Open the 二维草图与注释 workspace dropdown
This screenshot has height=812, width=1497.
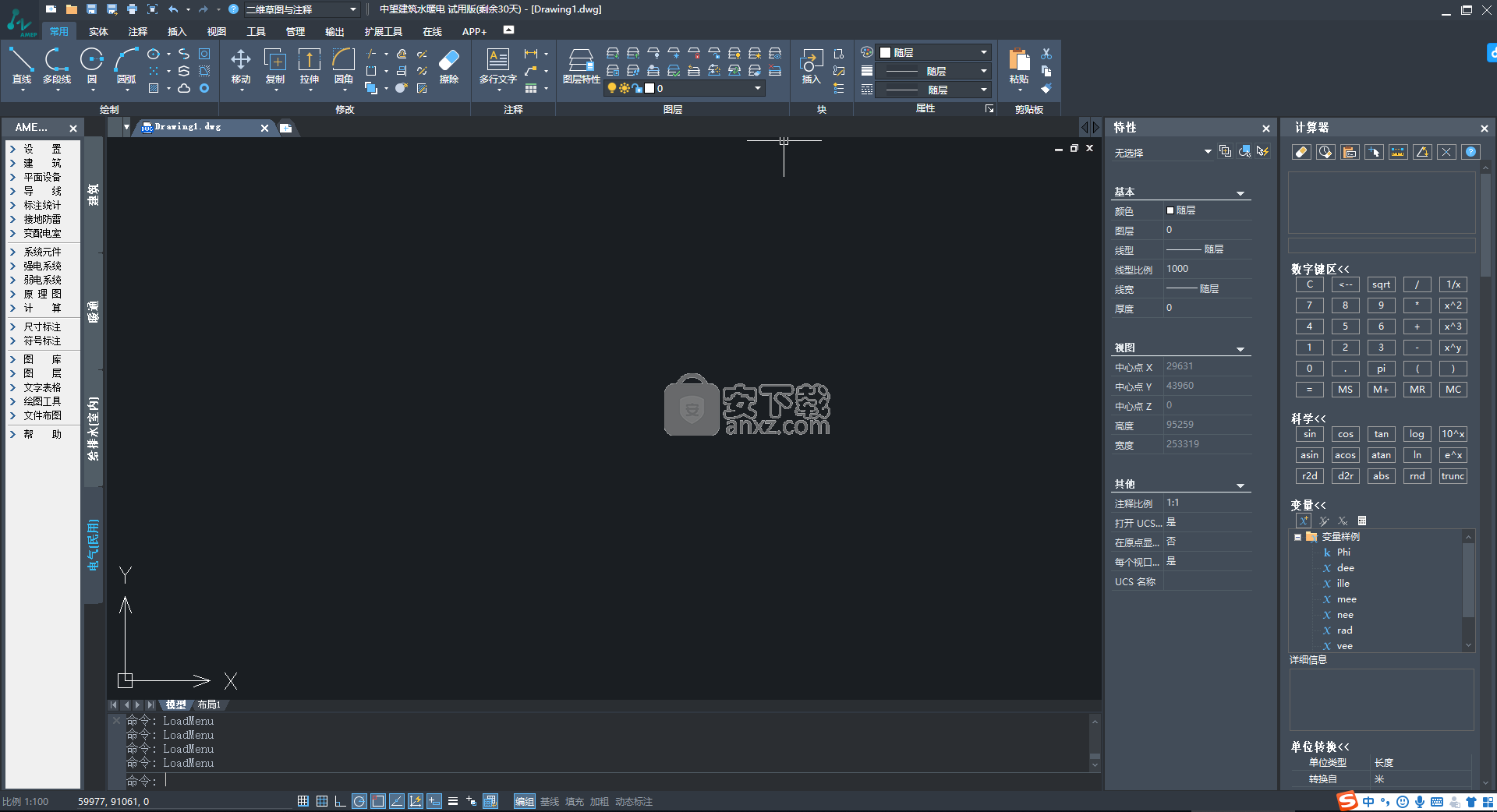point(301,9)
